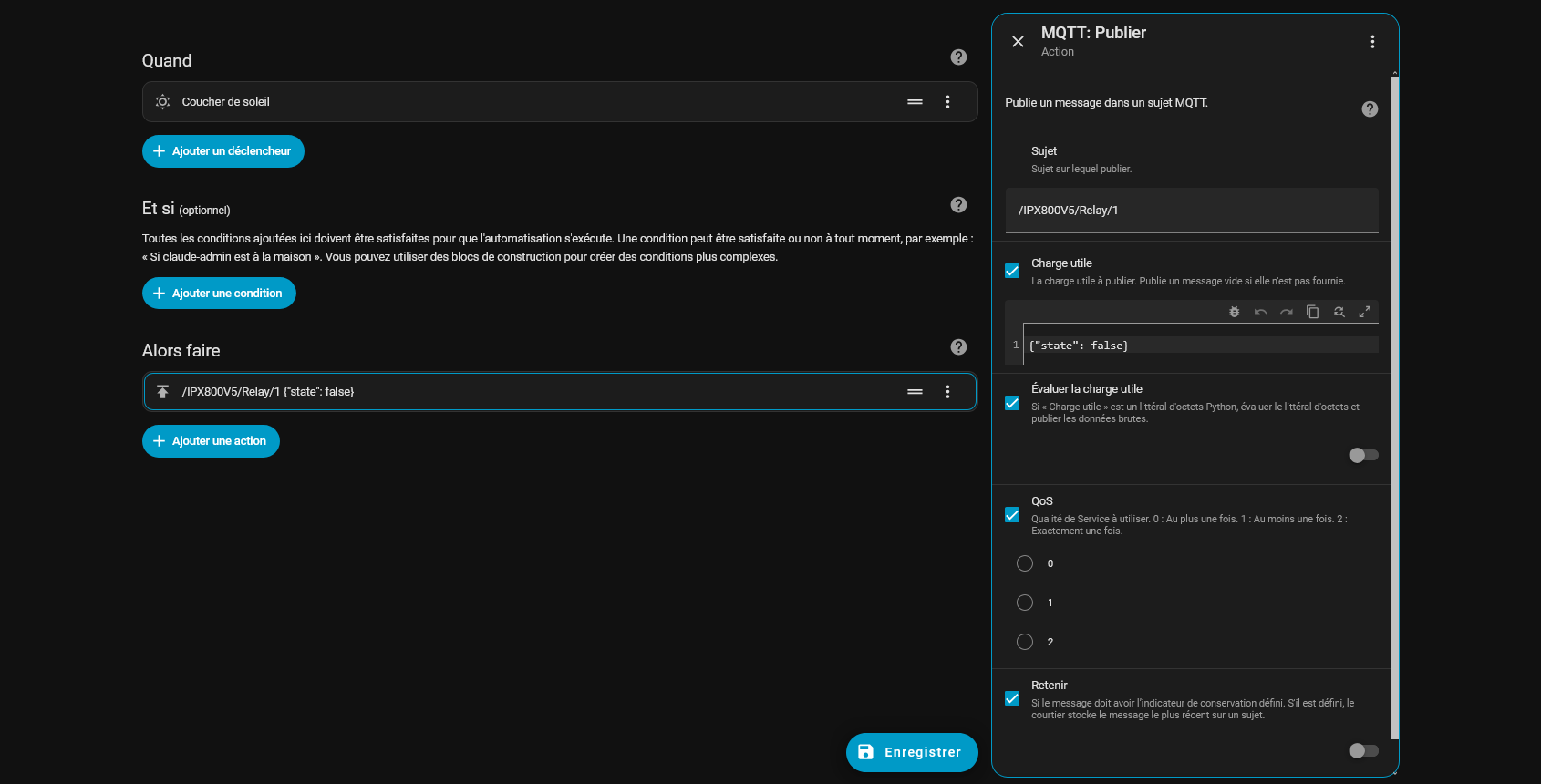This screenshot has width=1541, height=784.
Task: Open help for the Quand section
Action: pos(958,57)
